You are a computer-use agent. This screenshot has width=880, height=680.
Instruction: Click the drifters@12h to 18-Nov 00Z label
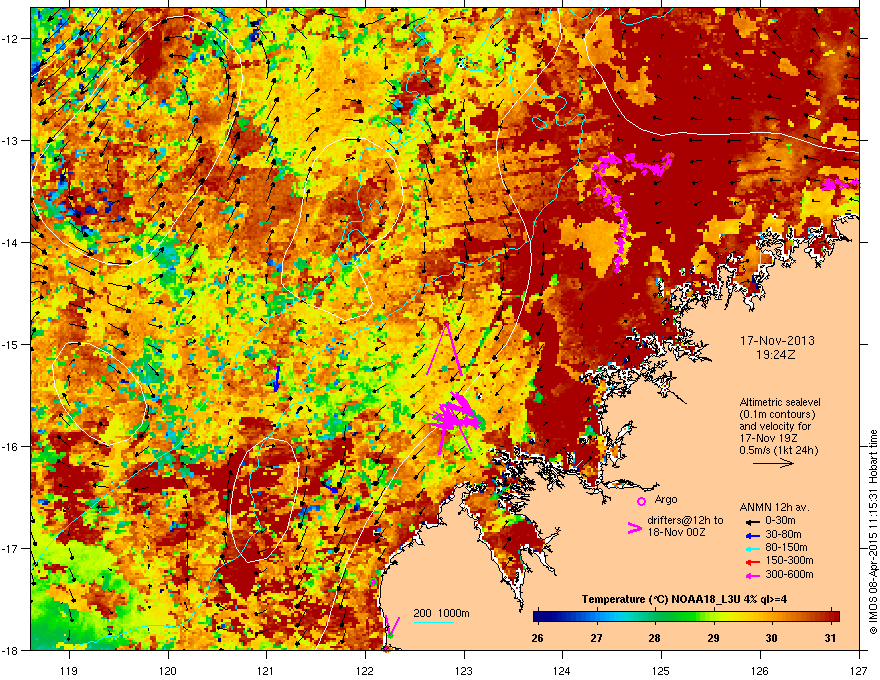tap(685, 526)
